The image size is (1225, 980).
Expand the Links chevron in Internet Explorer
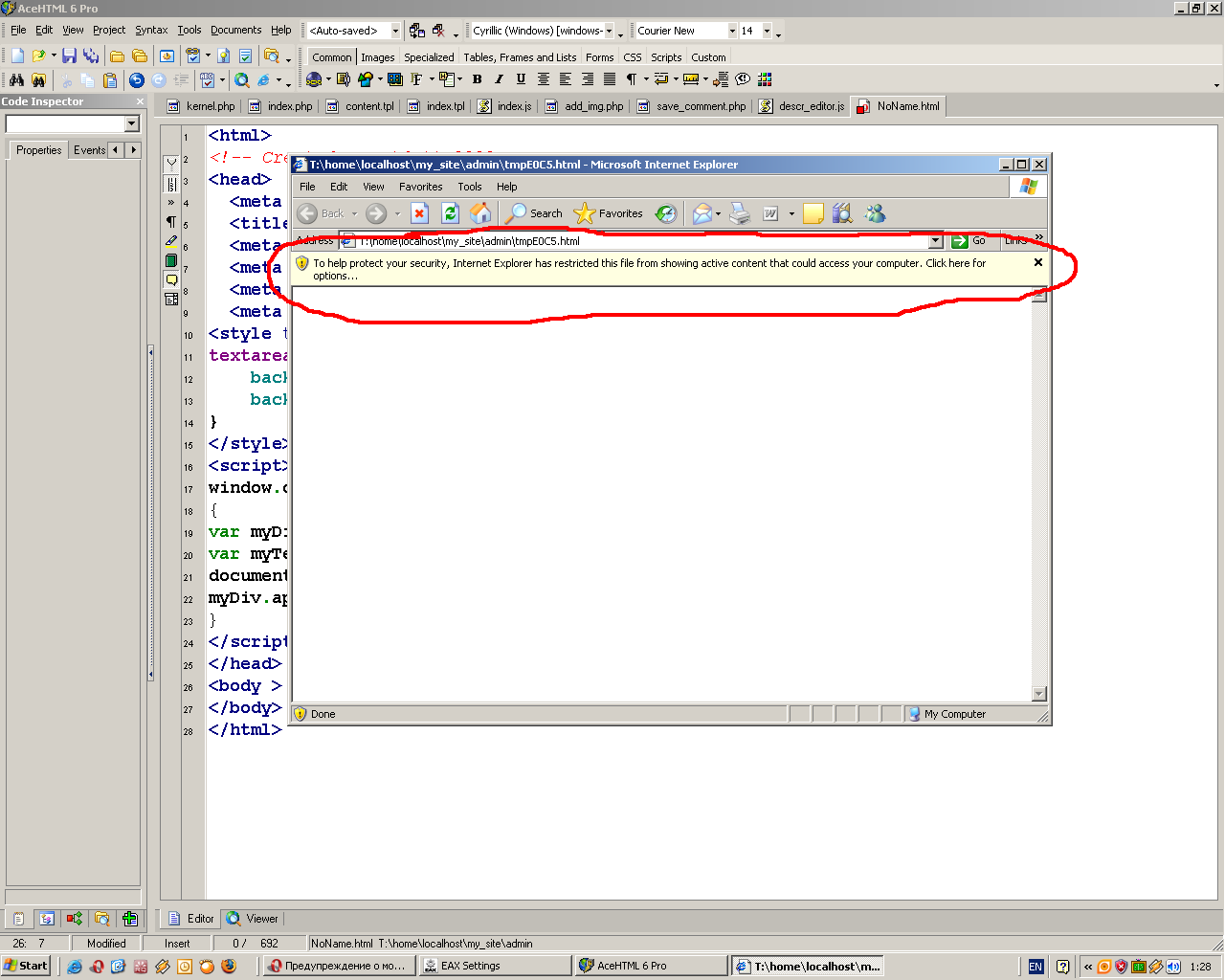(1039, 237)
